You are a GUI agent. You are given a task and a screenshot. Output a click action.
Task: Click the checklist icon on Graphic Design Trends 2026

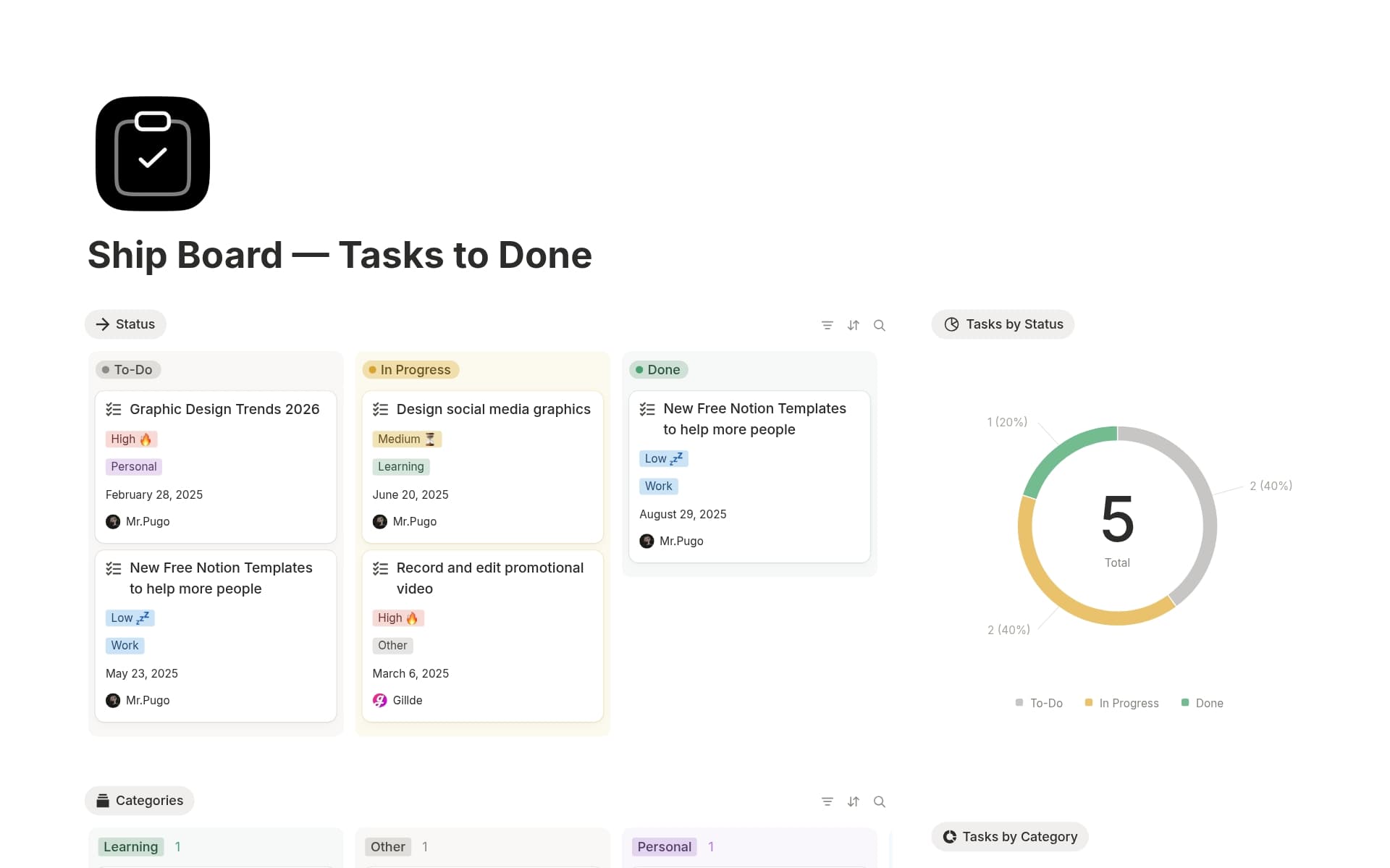(114, 409)
